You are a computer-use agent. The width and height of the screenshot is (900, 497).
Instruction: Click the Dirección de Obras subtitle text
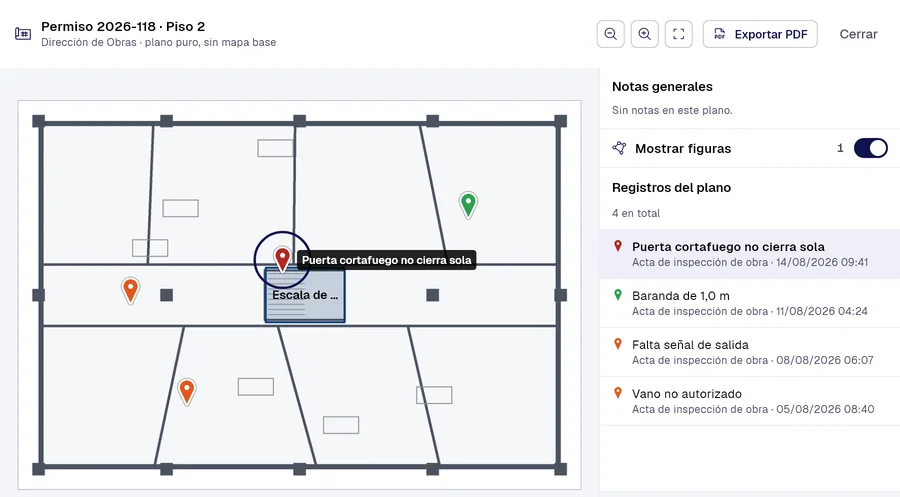coord(158,42)
